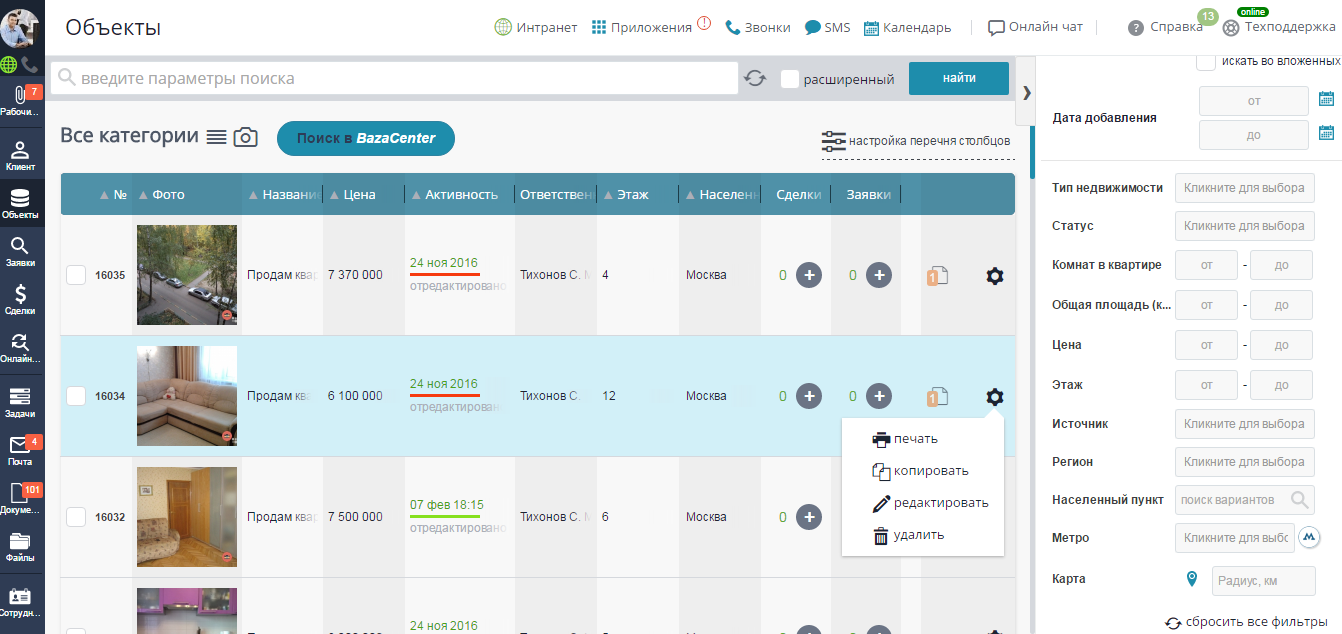Open настройка перечня столбцов link

(916, 141)
